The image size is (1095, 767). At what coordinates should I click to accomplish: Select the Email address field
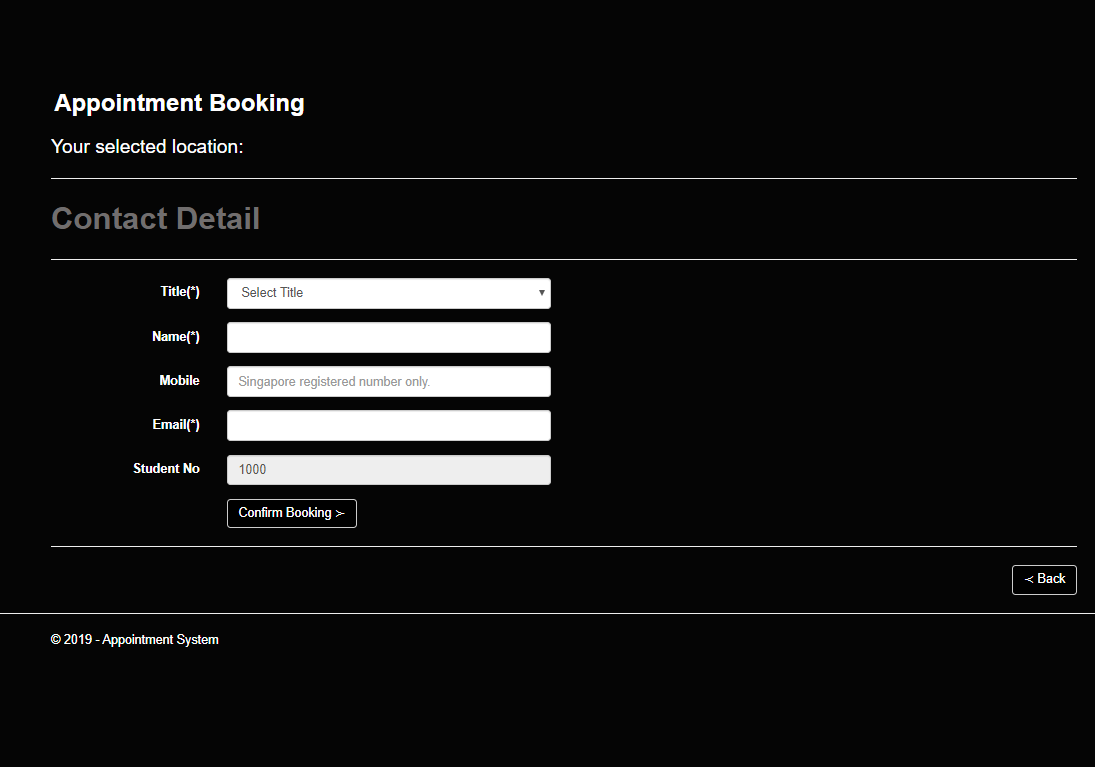pyautogui.click(x=388, y=425)
